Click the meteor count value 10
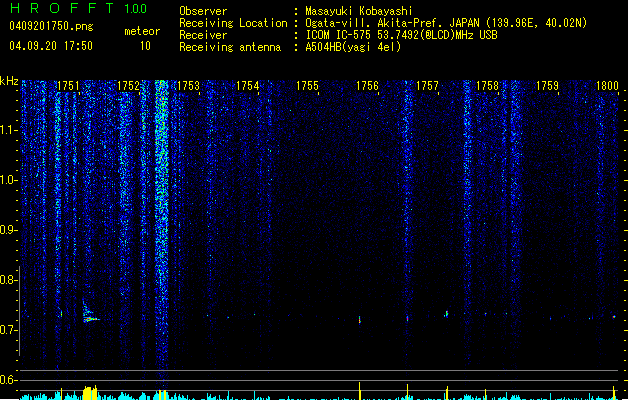Viewport: 629px width, 400px height. tap(145, 46)
